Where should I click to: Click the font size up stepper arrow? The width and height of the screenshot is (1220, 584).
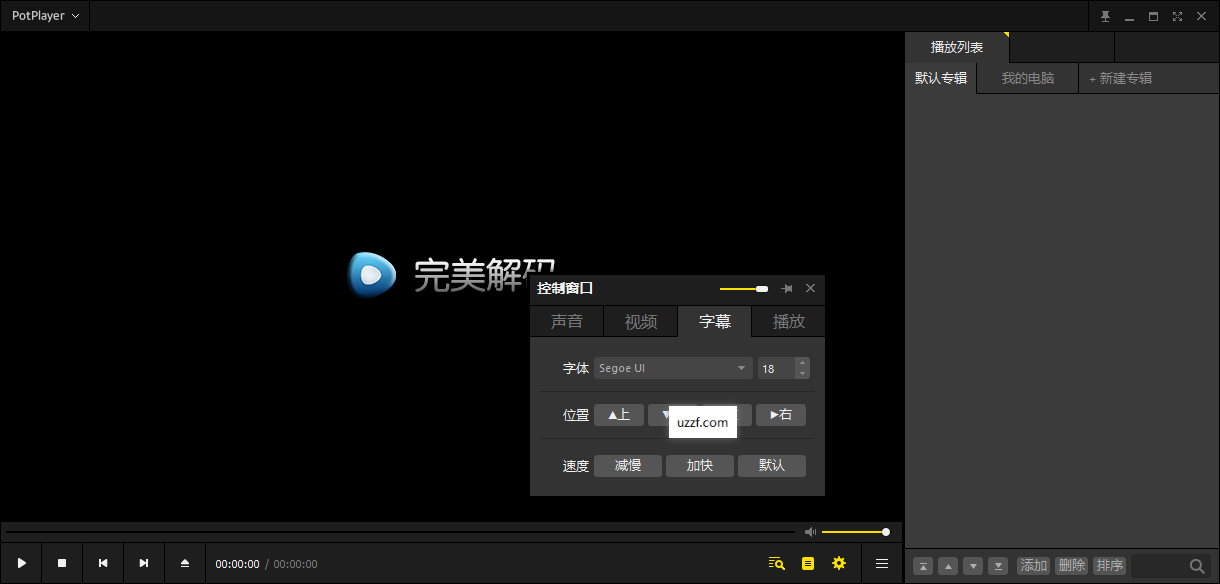pyautogui.click(x=802, y=363)
